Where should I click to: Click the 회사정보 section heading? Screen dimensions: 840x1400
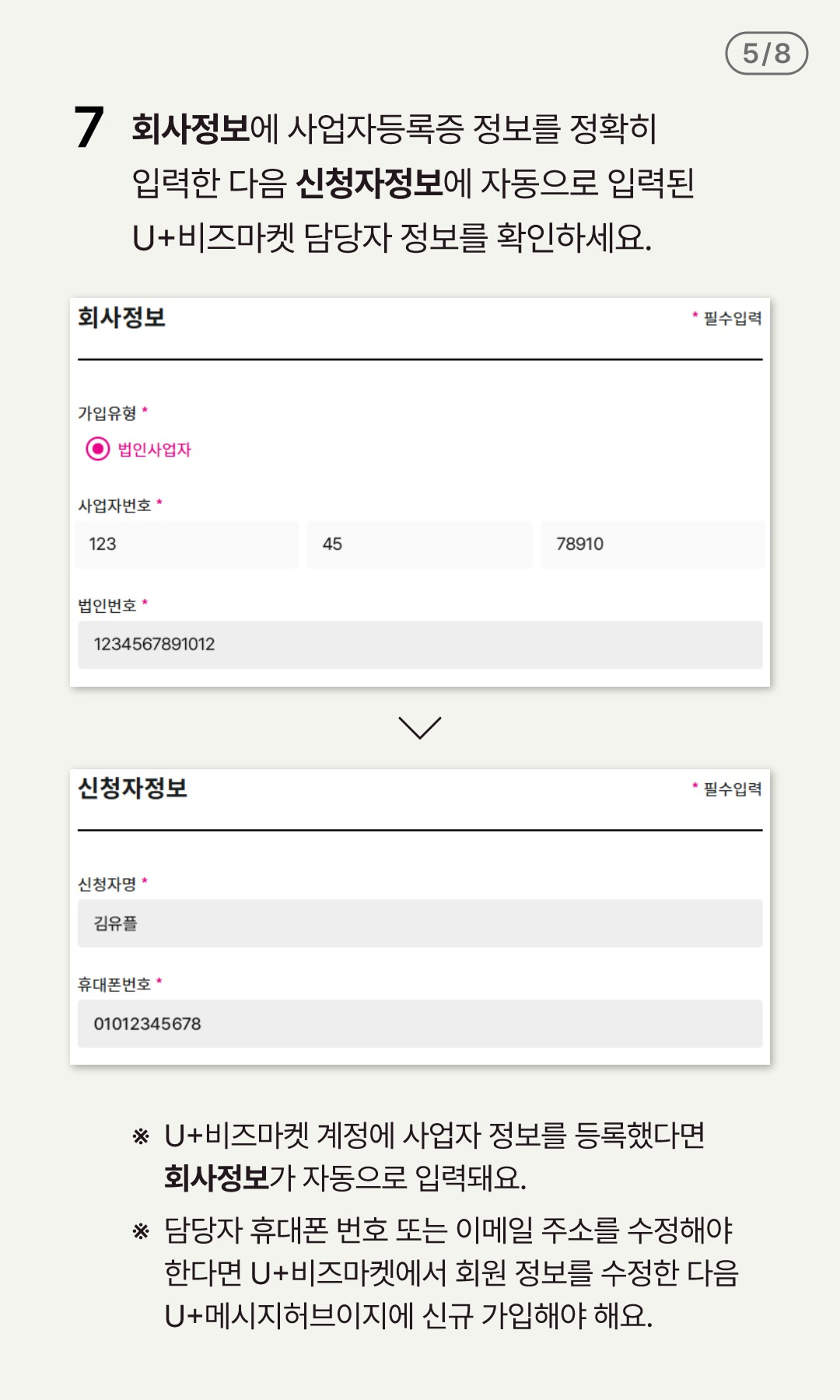[x=121, y=317]
